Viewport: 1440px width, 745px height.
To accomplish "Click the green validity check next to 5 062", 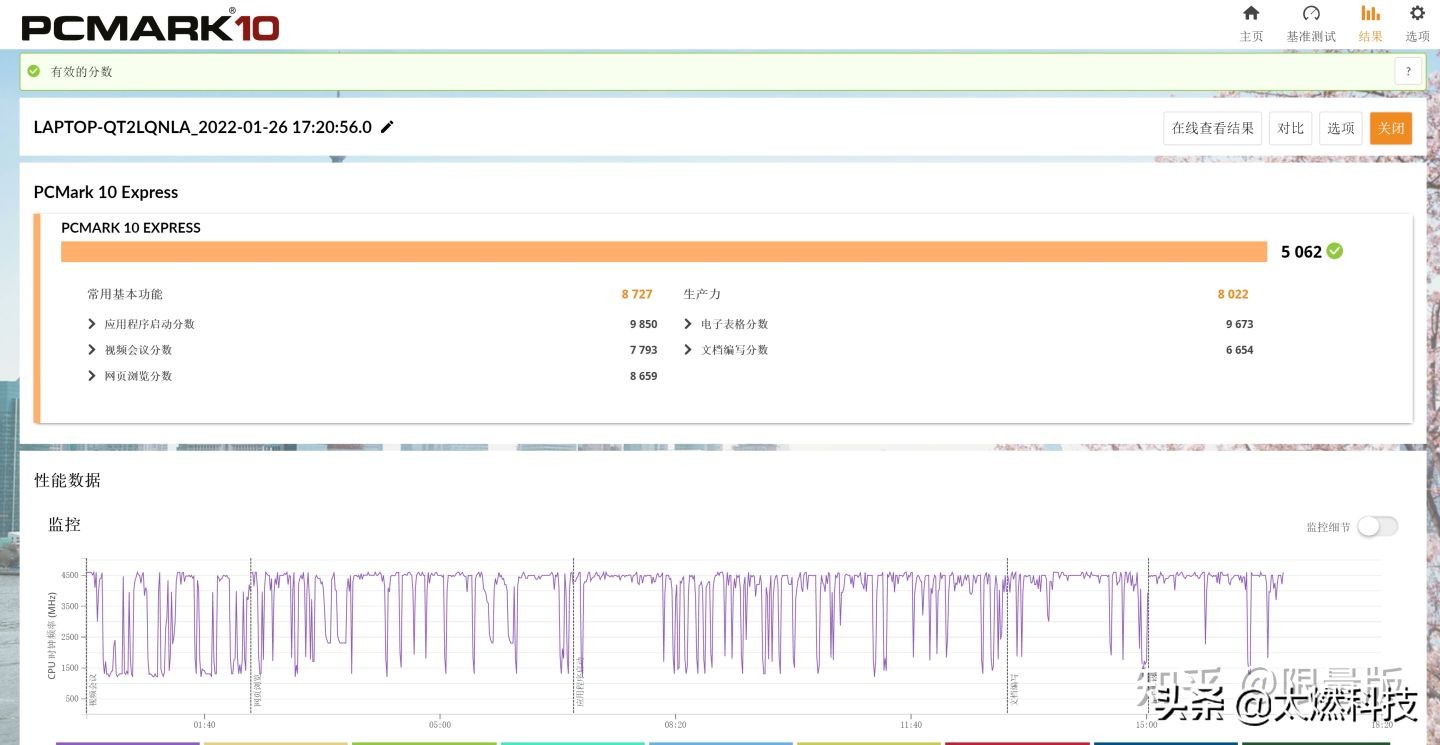I will (x=1335, y=251).
